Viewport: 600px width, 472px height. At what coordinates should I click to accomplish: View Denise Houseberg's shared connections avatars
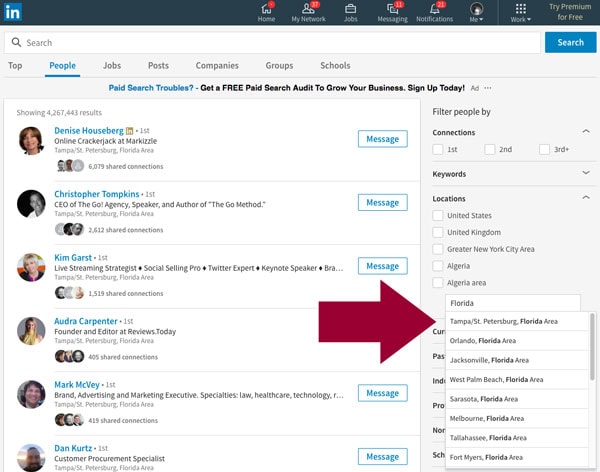click(70, 166)
